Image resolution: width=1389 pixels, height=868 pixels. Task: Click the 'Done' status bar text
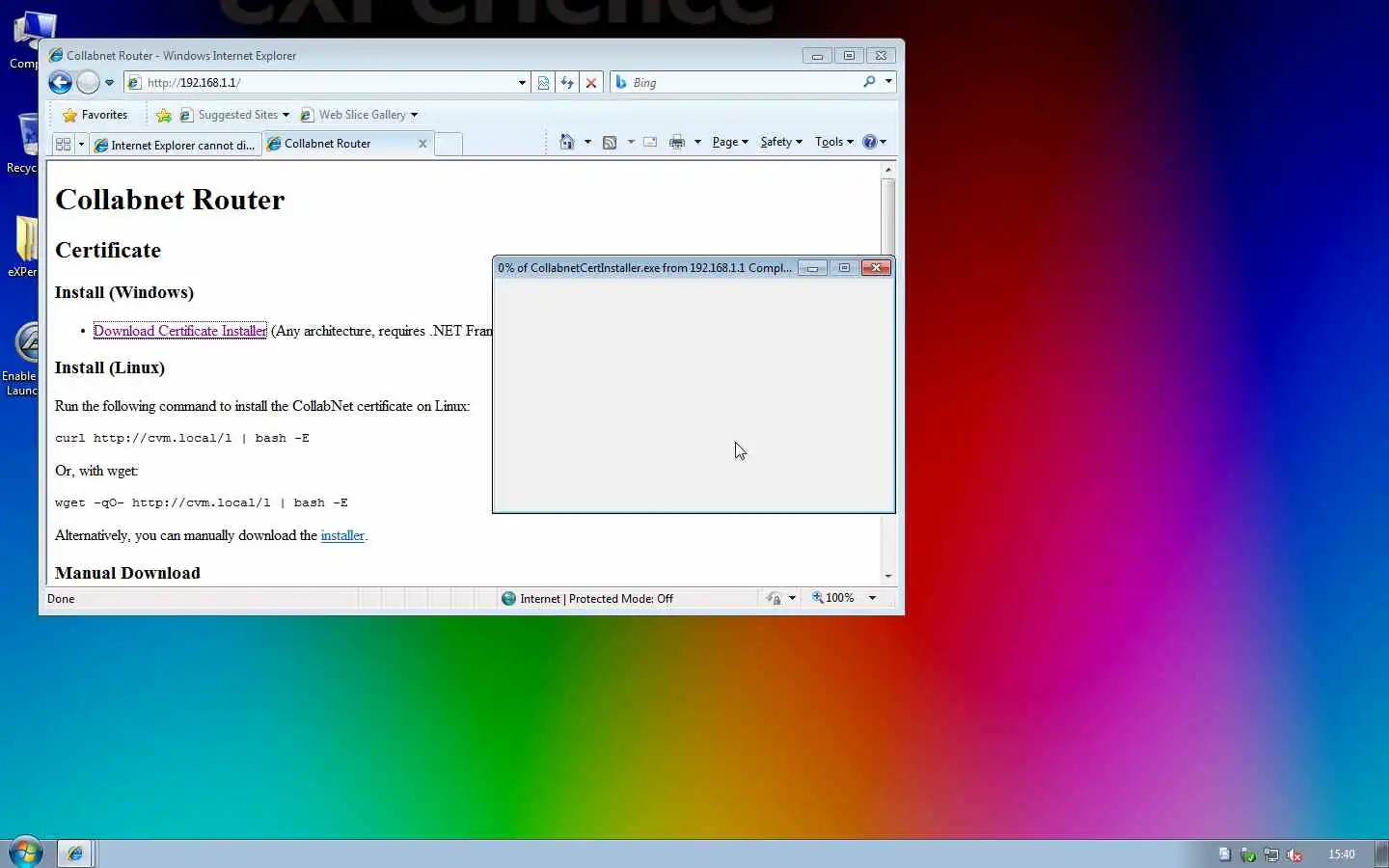[61, 599]
